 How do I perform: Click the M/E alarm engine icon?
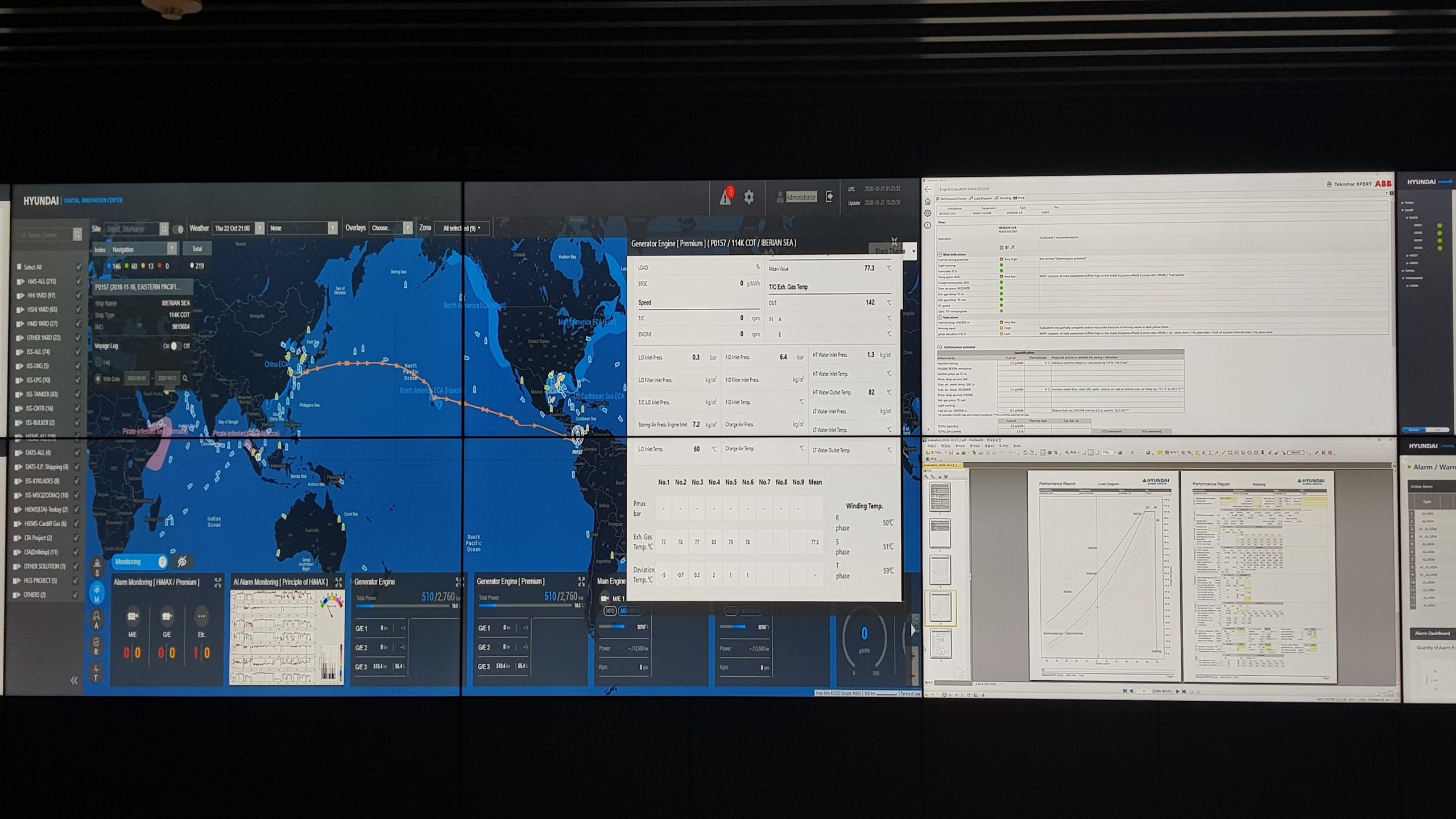133,616
